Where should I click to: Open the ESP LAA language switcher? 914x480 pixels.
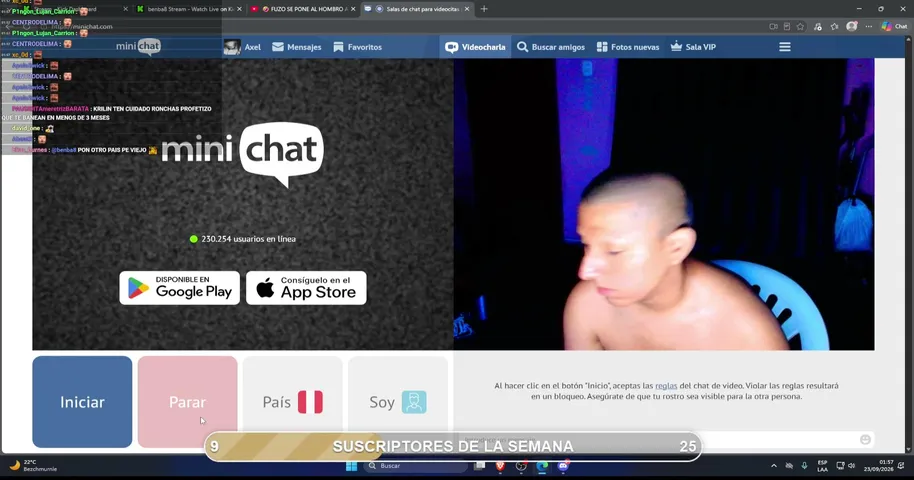[822, 466]
